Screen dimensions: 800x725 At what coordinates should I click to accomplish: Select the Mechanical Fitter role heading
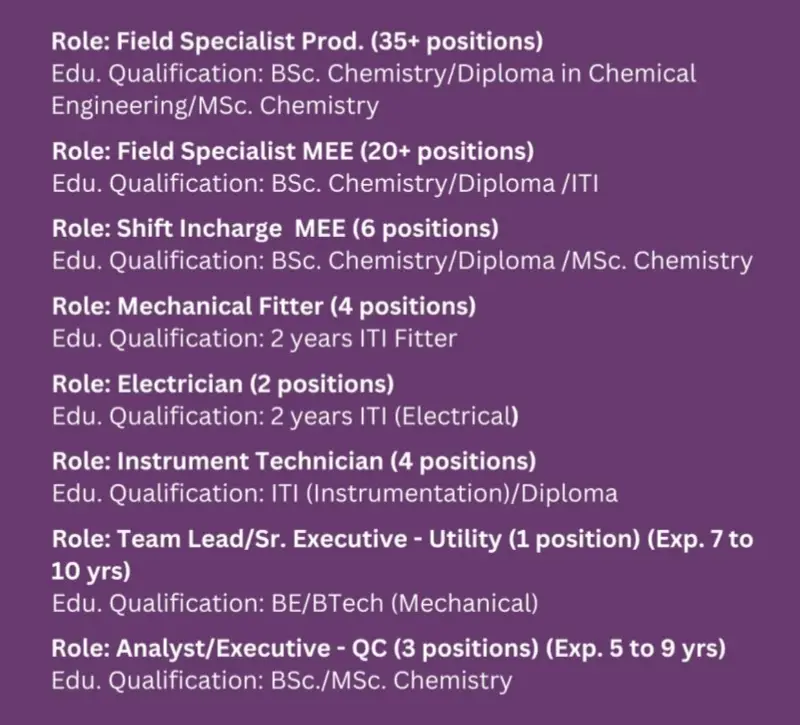point(264,307)
